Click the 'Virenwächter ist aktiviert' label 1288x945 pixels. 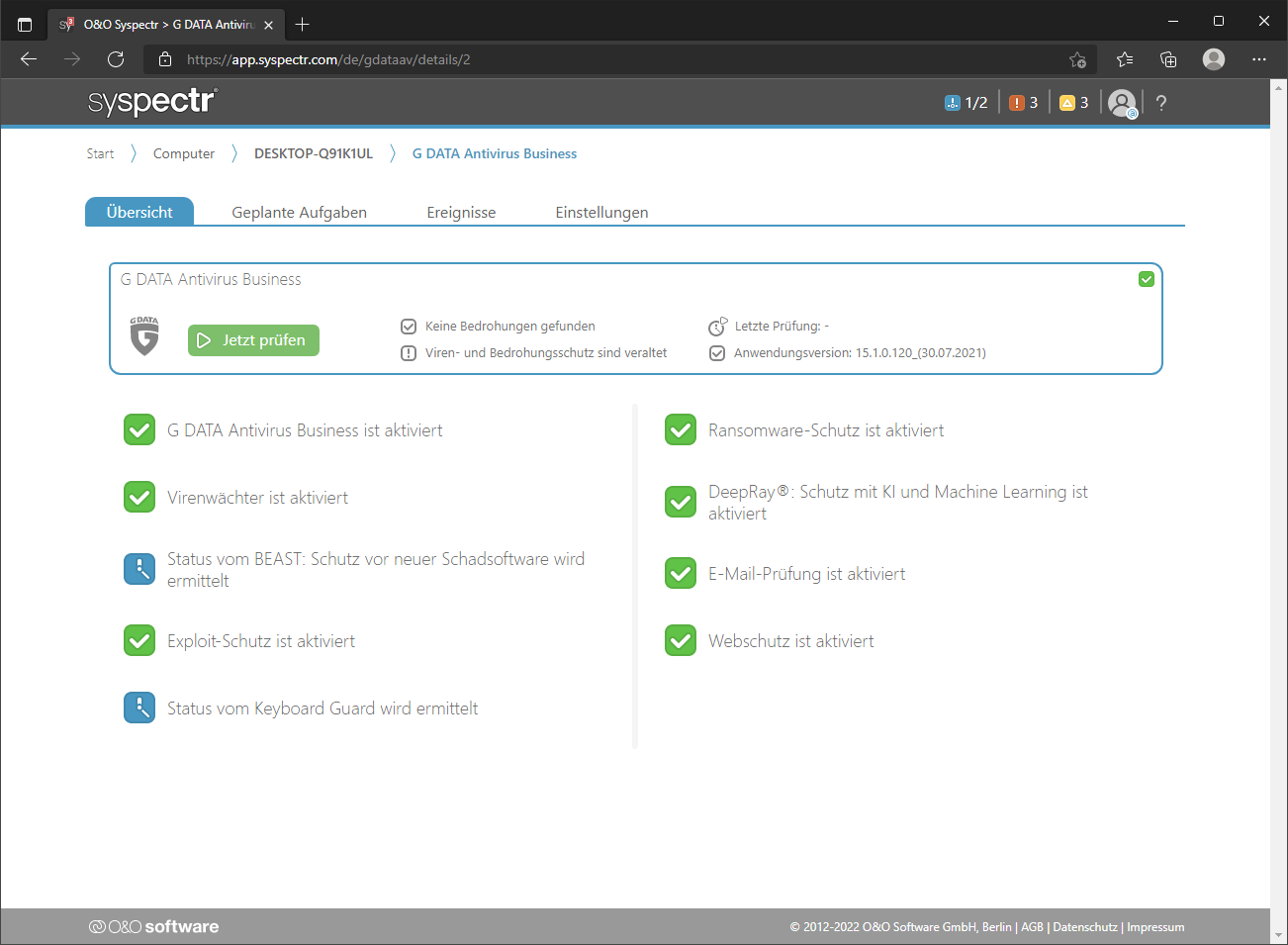(257, 498)
